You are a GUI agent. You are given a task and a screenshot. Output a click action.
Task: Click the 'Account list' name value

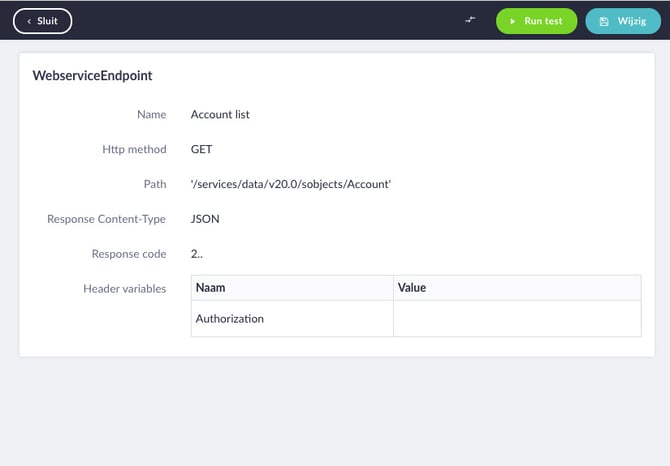pyautogui.click(x=220, y=114)
